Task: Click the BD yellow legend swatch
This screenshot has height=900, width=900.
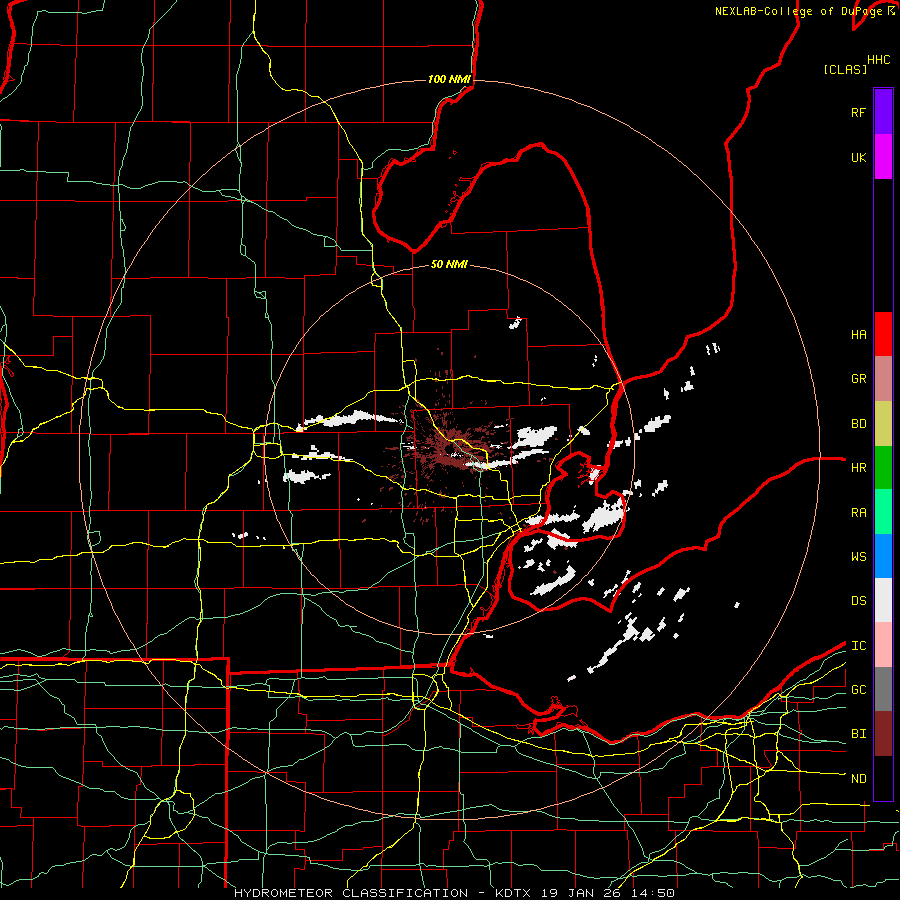Action: [x=883, y=424]
